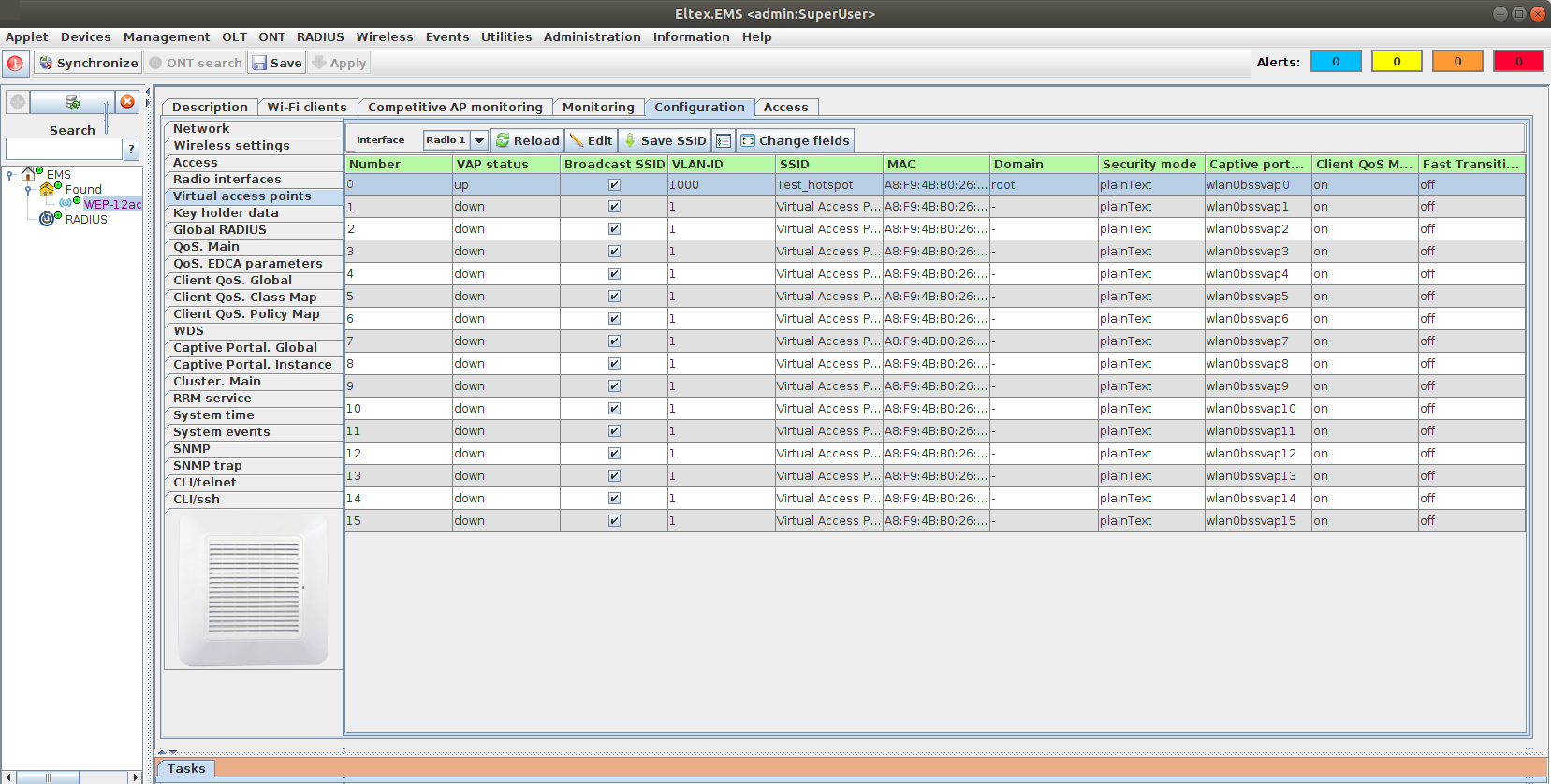Open the Devices menu
This screenshot has width=1551, height=784.
click(86, 37)
